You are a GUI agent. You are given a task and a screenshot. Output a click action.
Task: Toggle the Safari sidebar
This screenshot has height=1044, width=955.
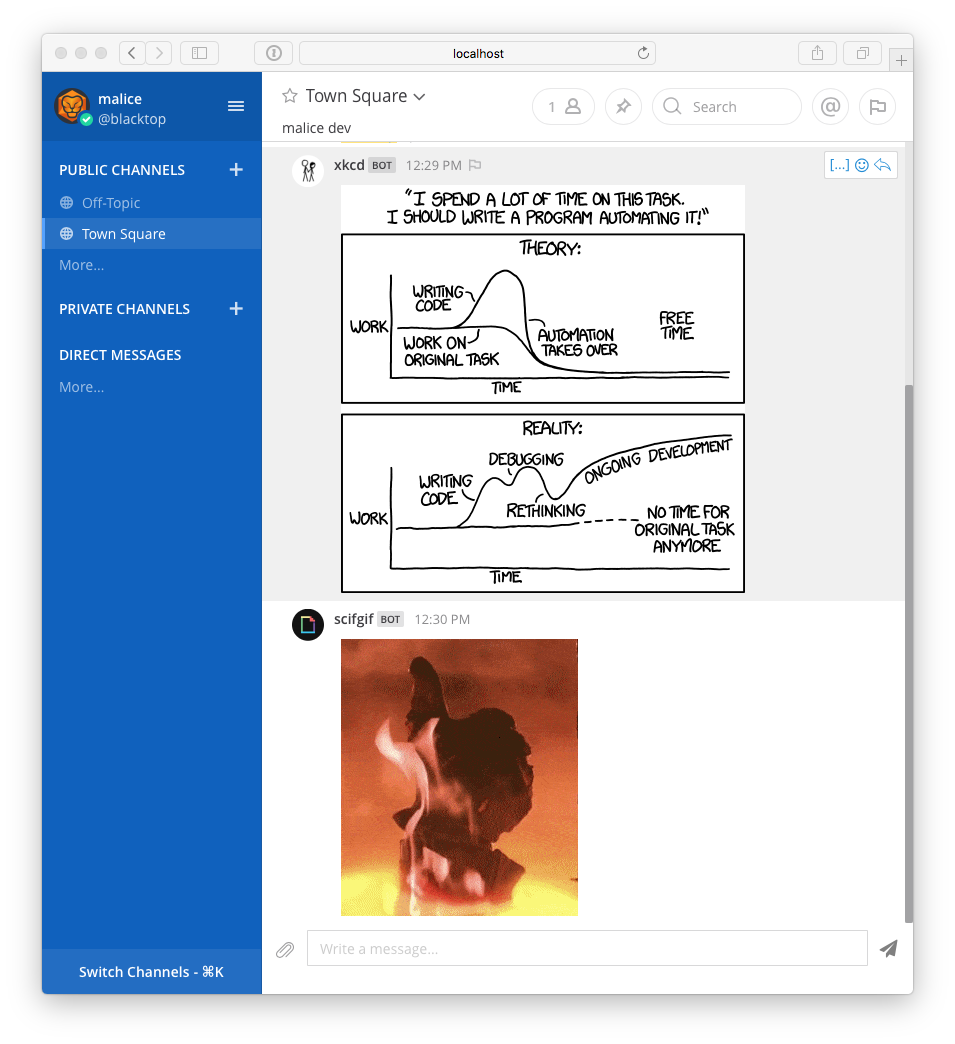(199, 53)
